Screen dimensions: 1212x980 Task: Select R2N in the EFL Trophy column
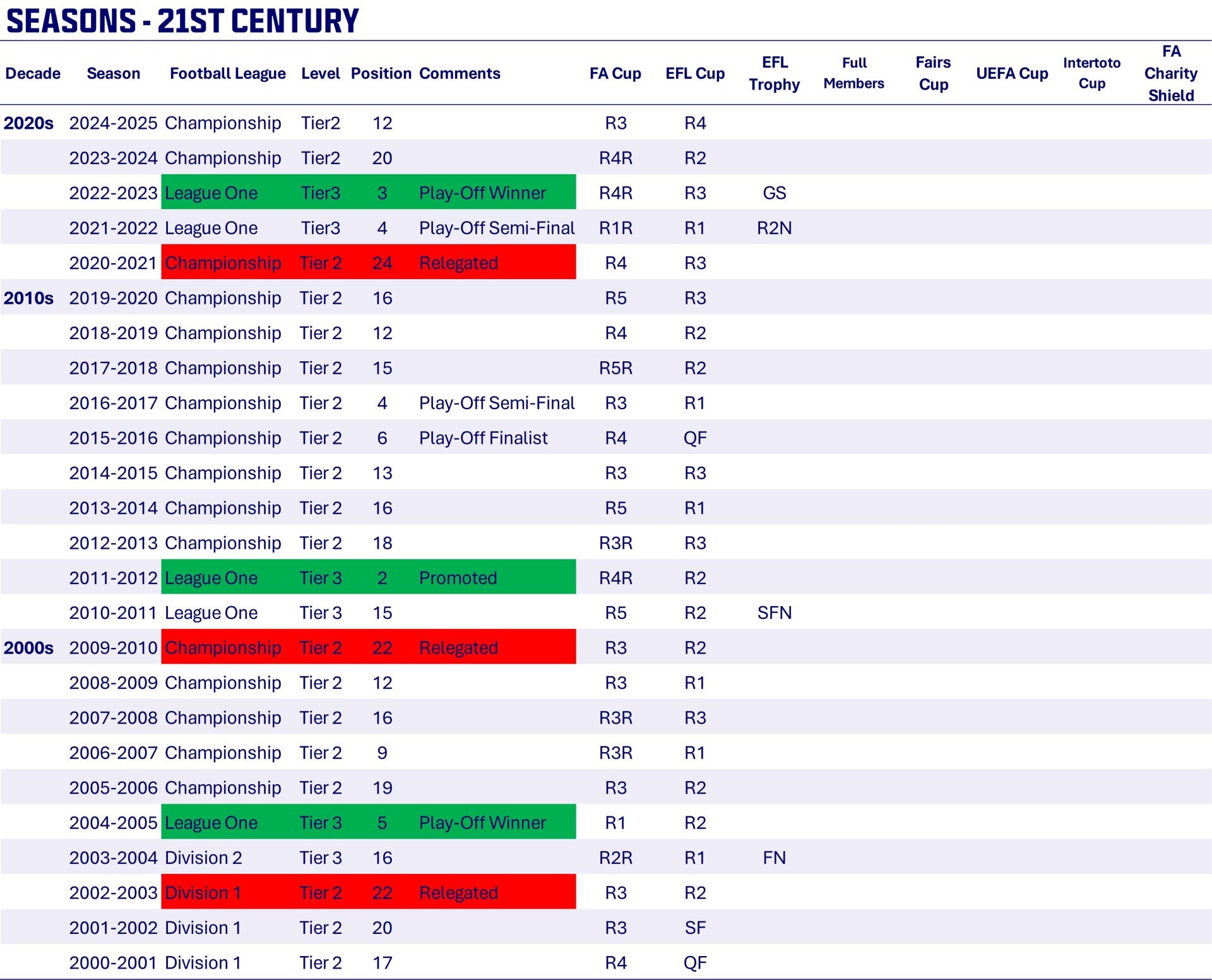(x=775, y=228)
